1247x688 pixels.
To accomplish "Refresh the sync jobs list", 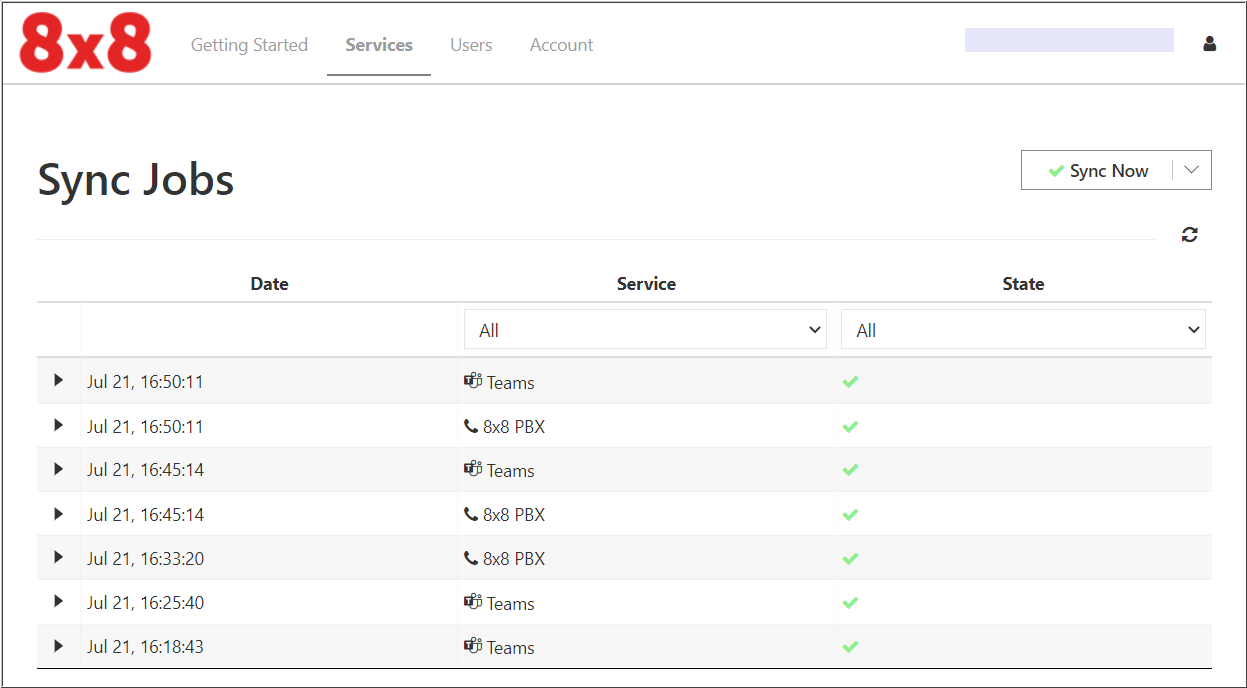I will [x=1189, y=235].
